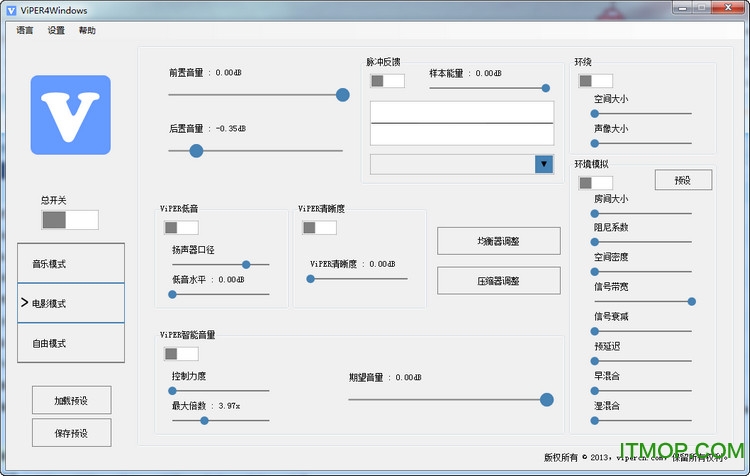Click the upper impulse response display box

click(462, 112)
